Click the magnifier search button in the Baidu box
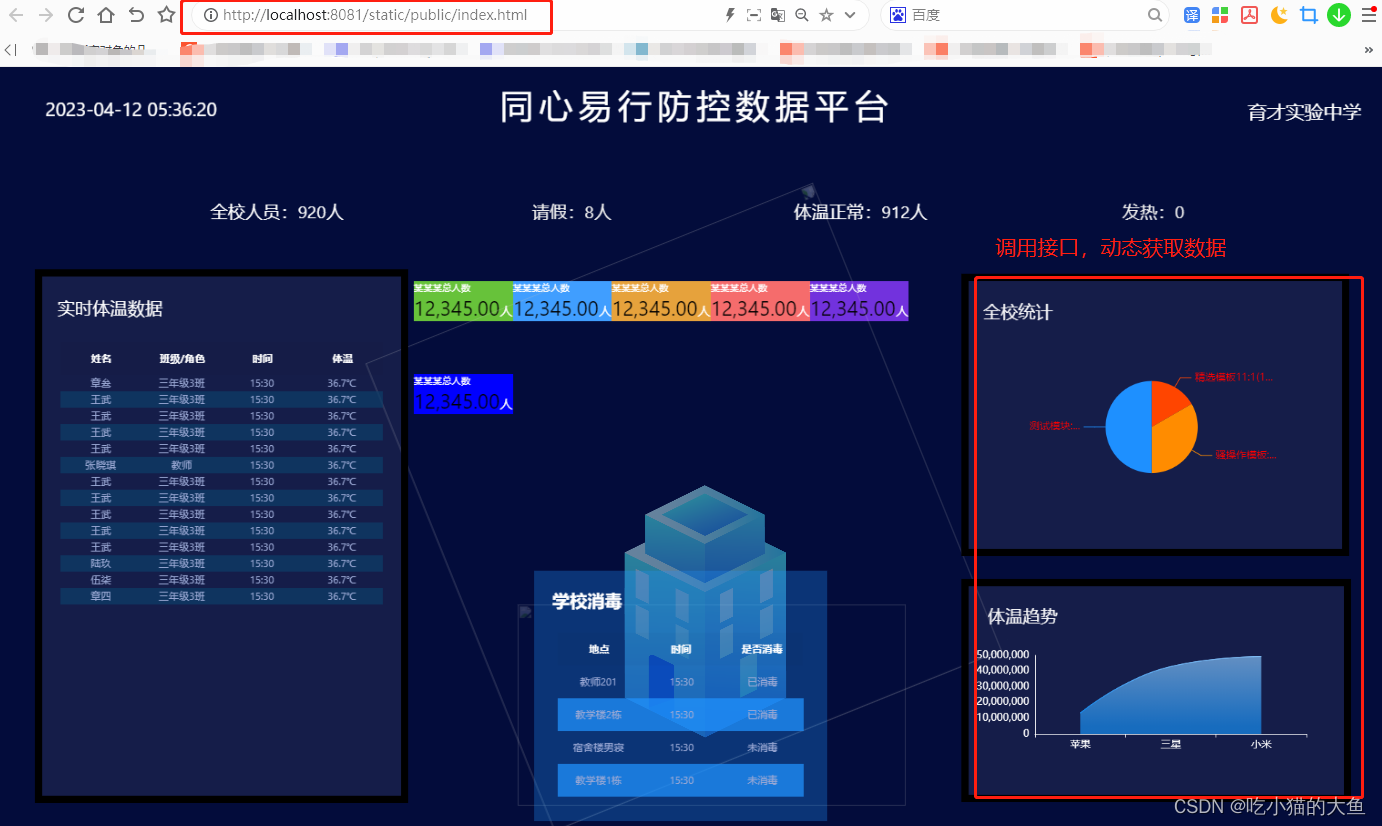 coord(1155,15)
